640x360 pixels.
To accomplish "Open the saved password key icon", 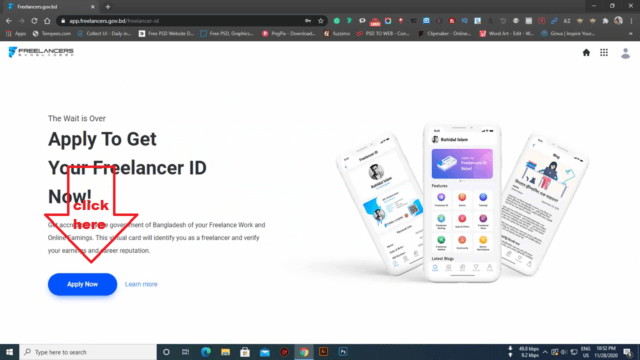I will point(308,21).
